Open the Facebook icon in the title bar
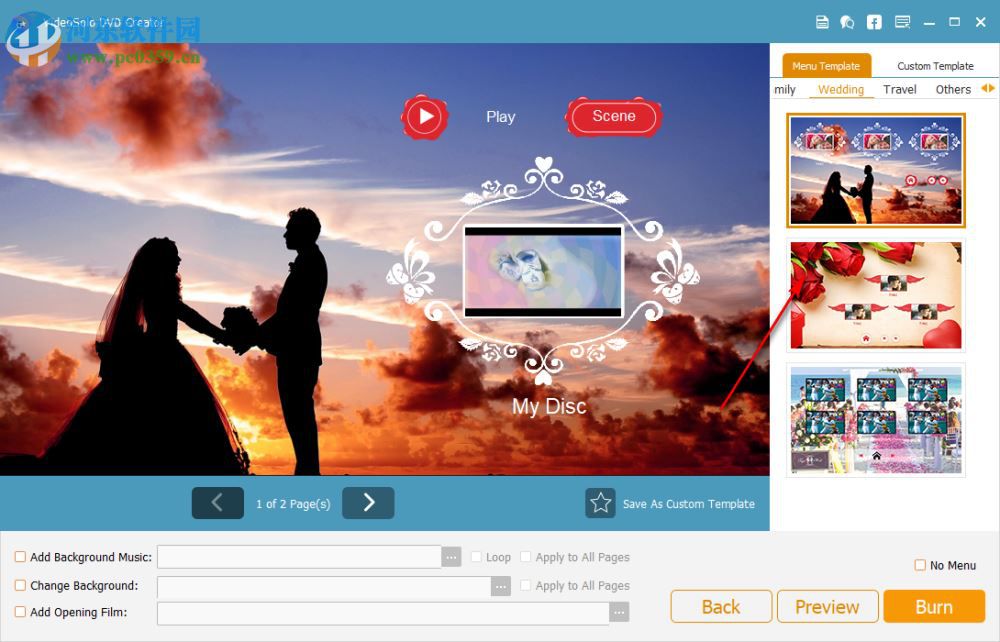The width and height of the screenshot is (1000, 642). pyautogui.click(x=874, y=21)
